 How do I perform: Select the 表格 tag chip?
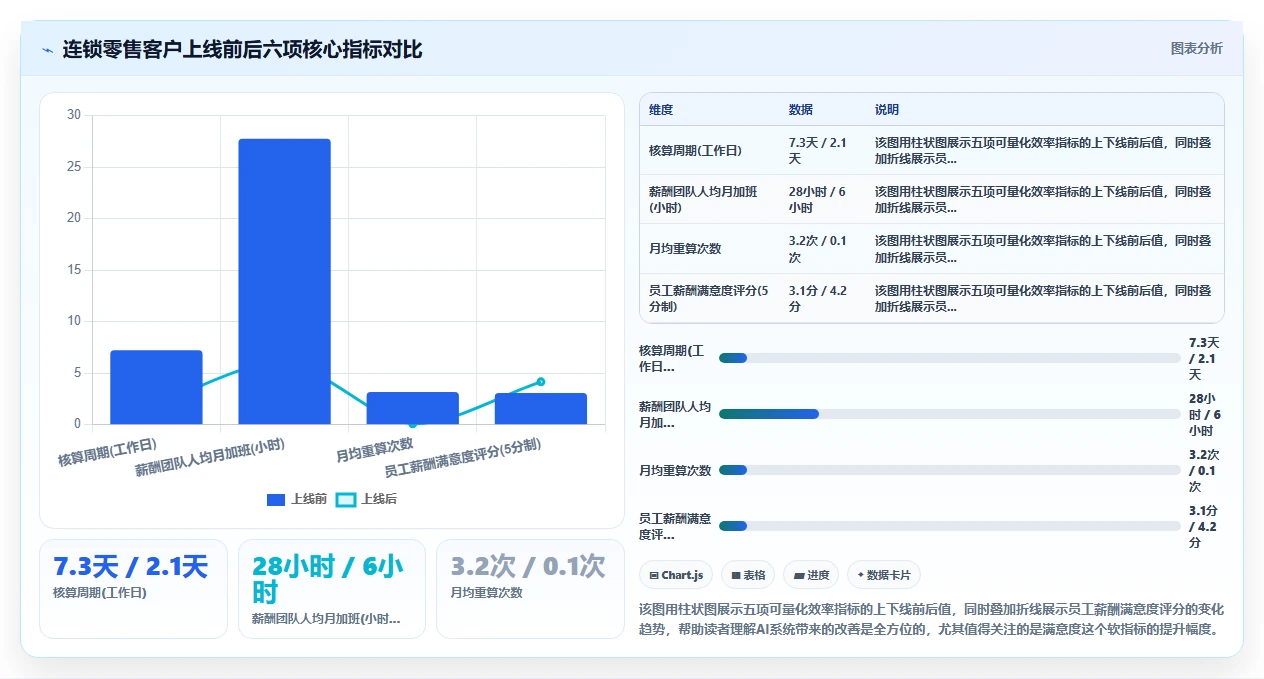[748, 575]
